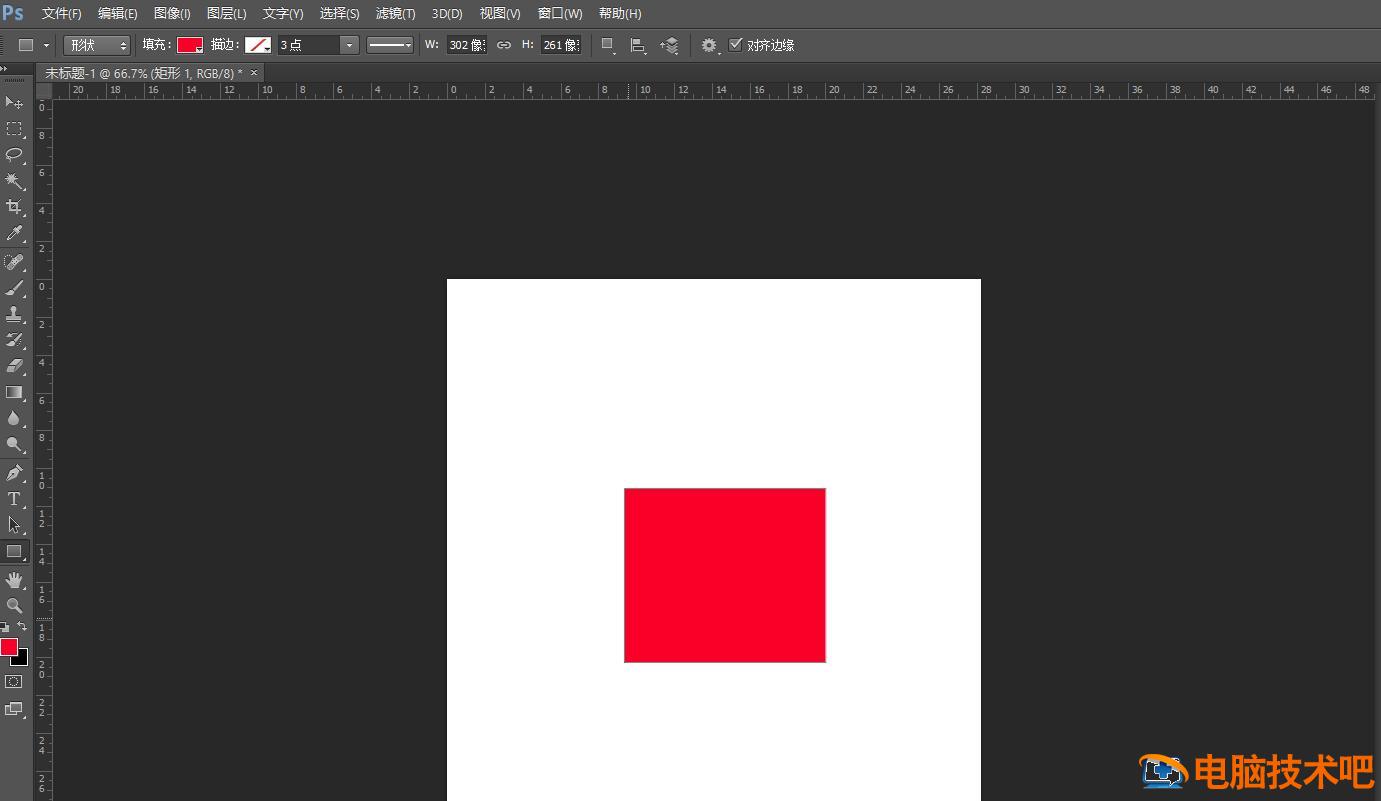Select the Hand tool

[x=14, y=580]
